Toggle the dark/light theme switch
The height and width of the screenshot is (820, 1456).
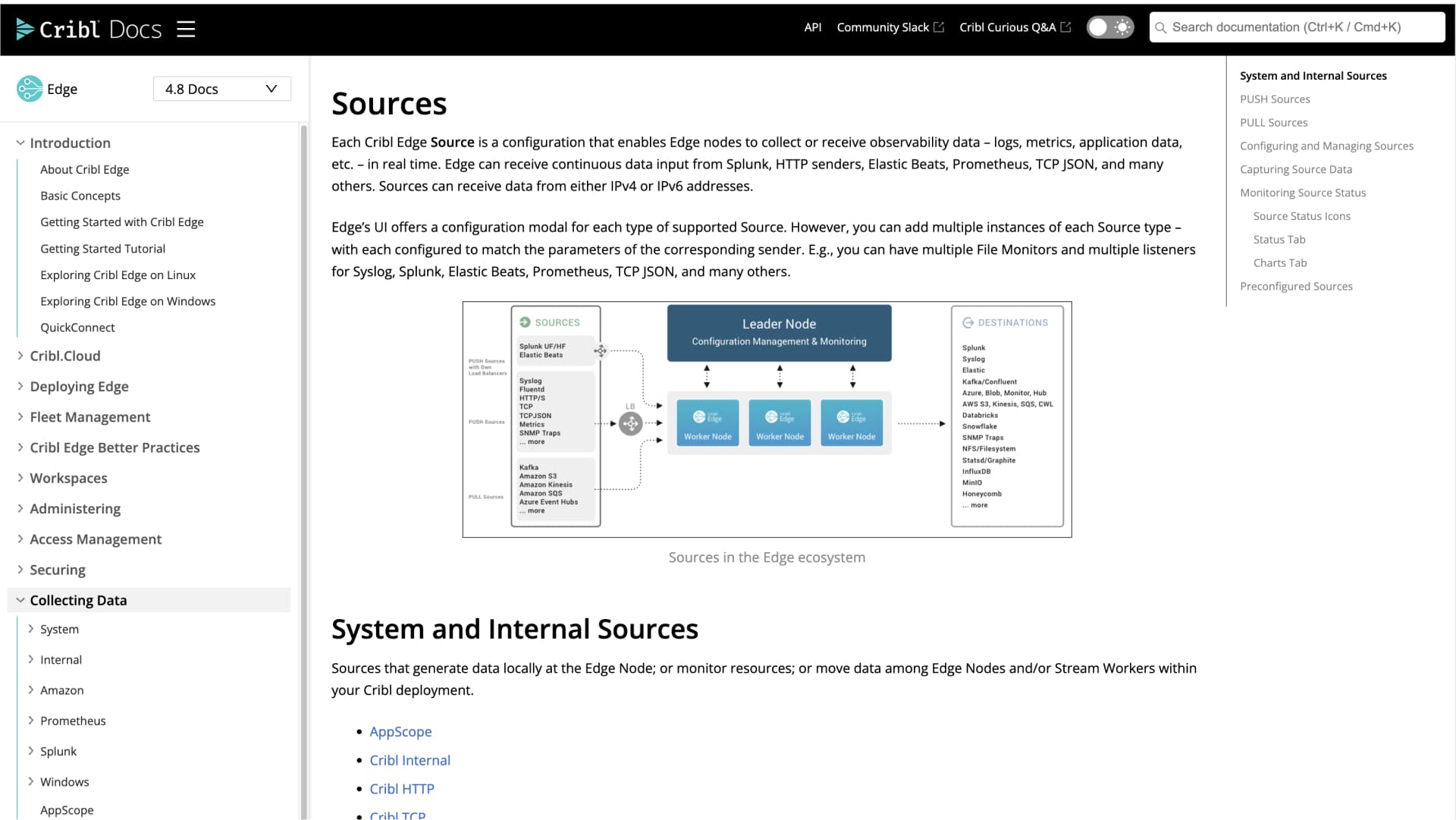click(1110, 27)
